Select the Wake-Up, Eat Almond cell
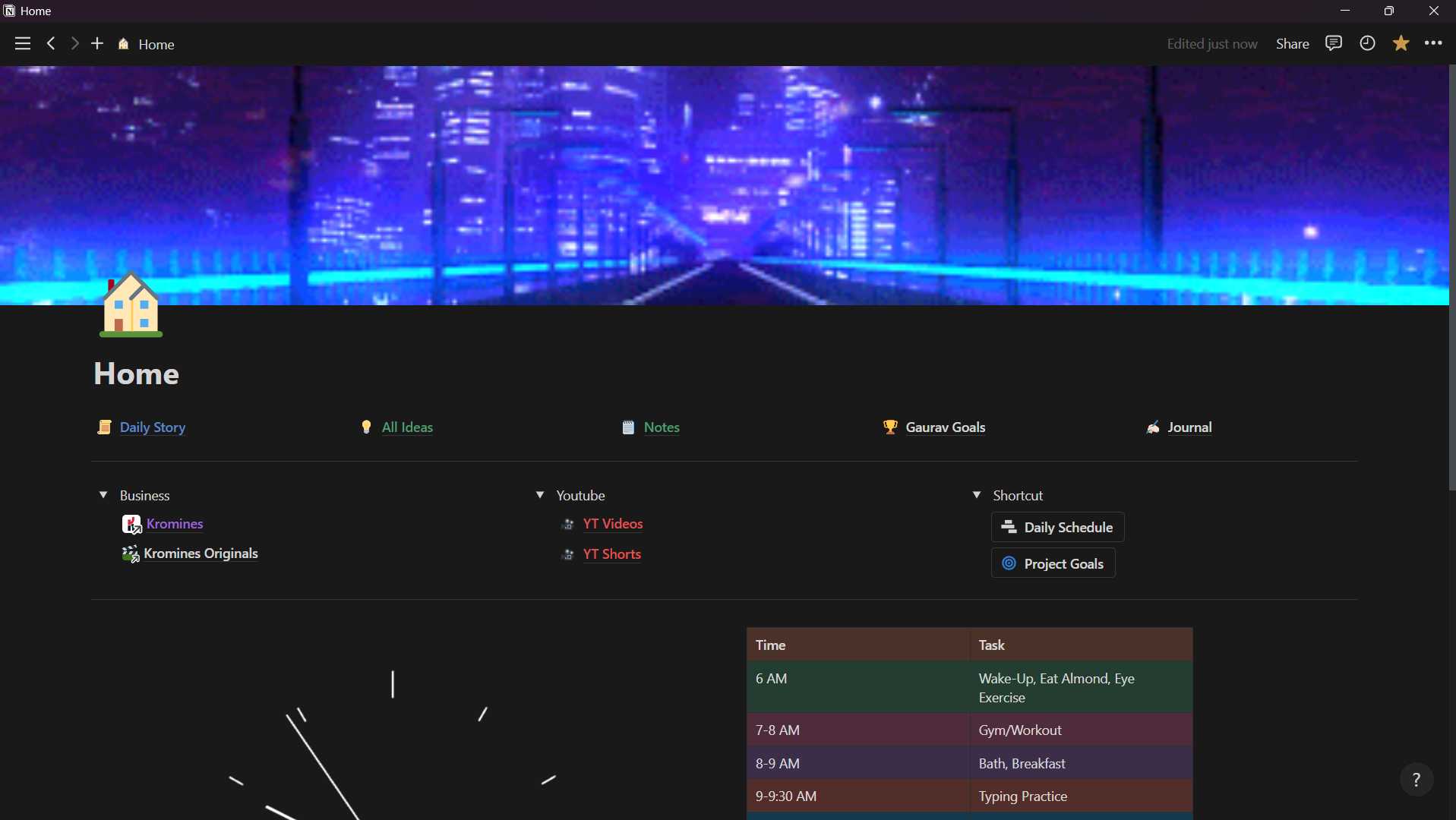This screenshot has width=1456, height=820. coord(1081,687)
